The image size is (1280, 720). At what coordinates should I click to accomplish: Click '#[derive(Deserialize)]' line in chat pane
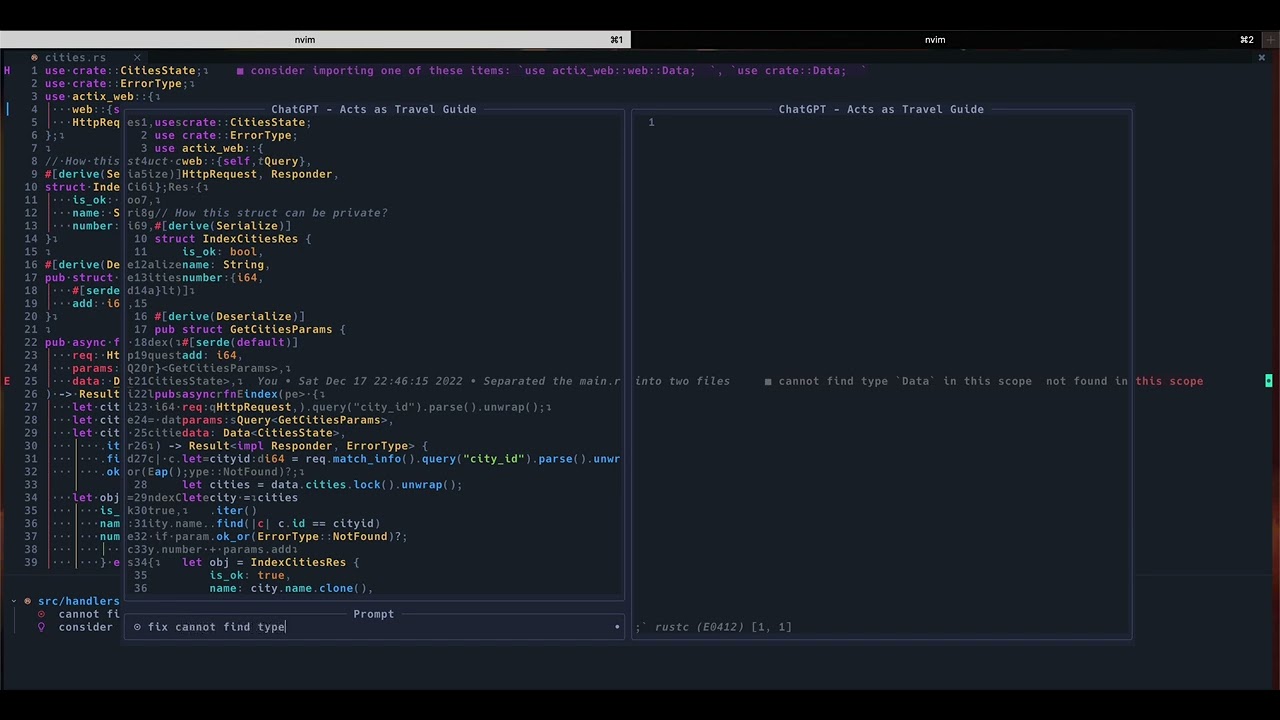[x=229, y=316]
